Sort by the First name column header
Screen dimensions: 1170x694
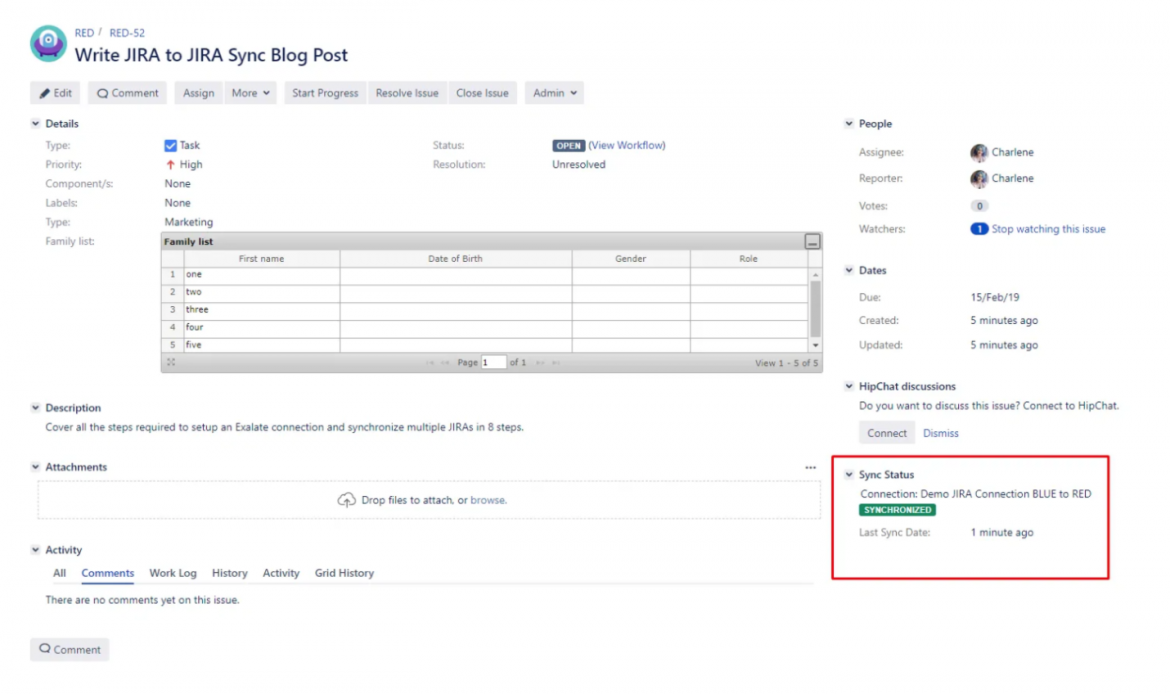coord(261,259)
